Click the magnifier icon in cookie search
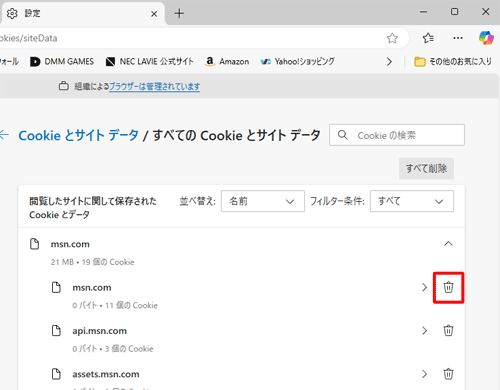 [x=343, y=135]
